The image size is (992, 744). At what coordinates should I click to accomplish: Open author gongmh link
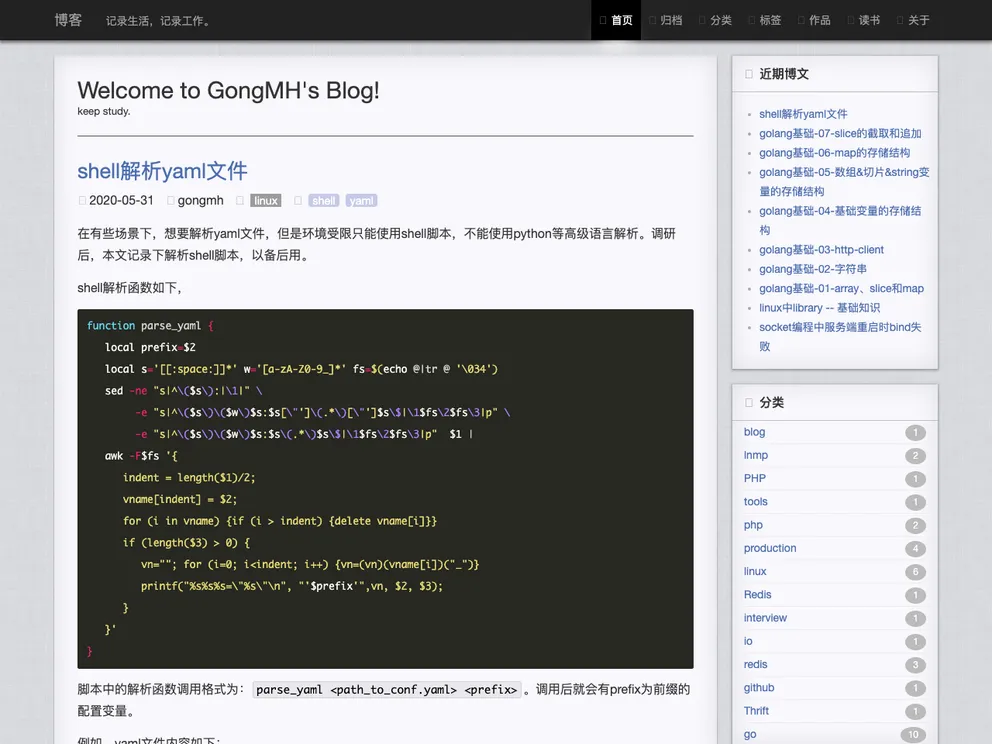[x=200, y=201]
